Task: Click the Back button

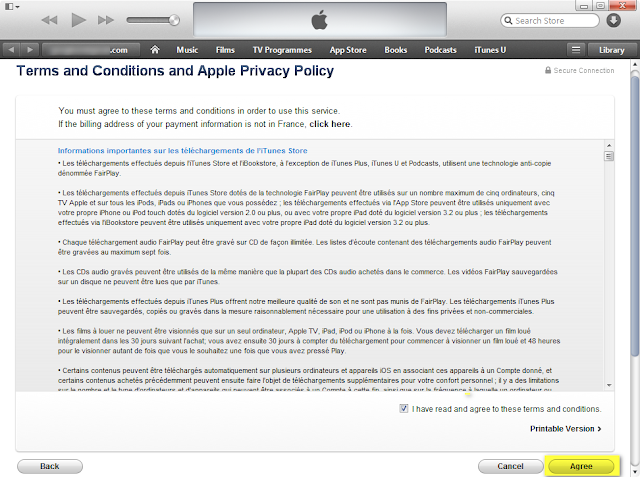Action: [x=50, y=466]
